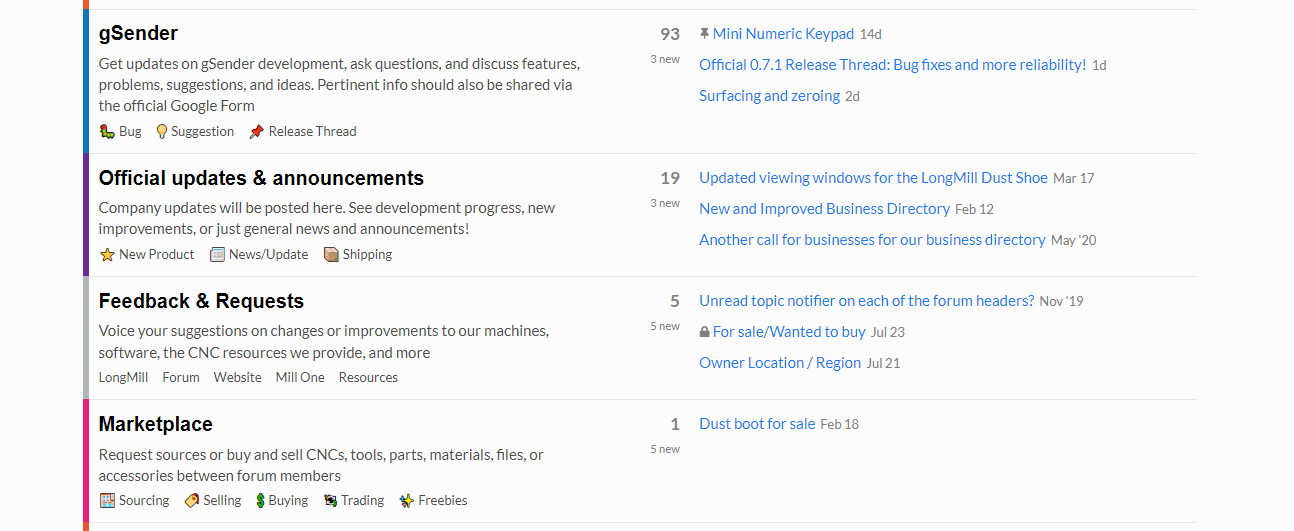The width and height of the screenshot is (1294, 531).
Task: Open the pinned Mini Numeric Keypad topic
Action: click(783, 34)
